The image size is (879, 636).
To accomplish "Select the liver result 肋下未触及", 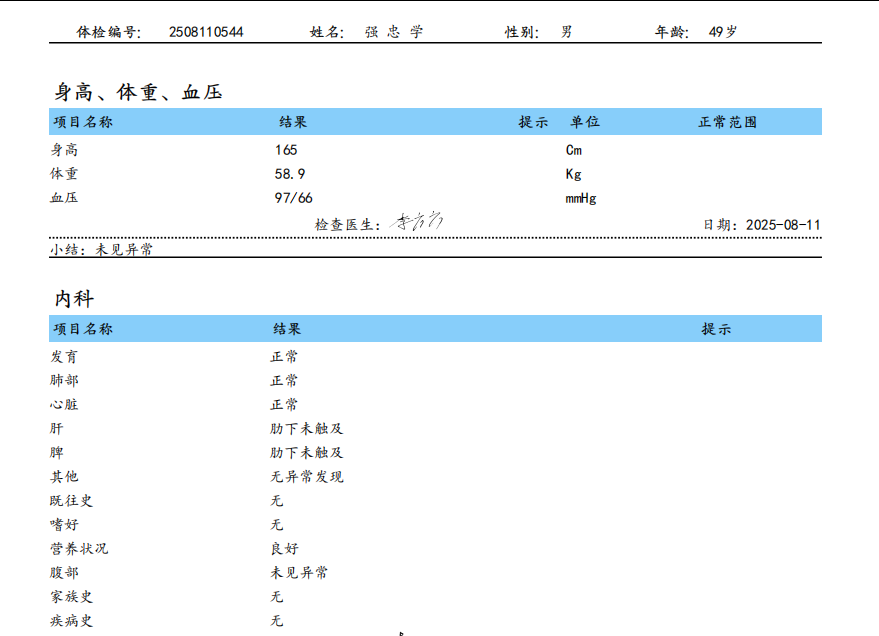I will click(x=307, y=429).
